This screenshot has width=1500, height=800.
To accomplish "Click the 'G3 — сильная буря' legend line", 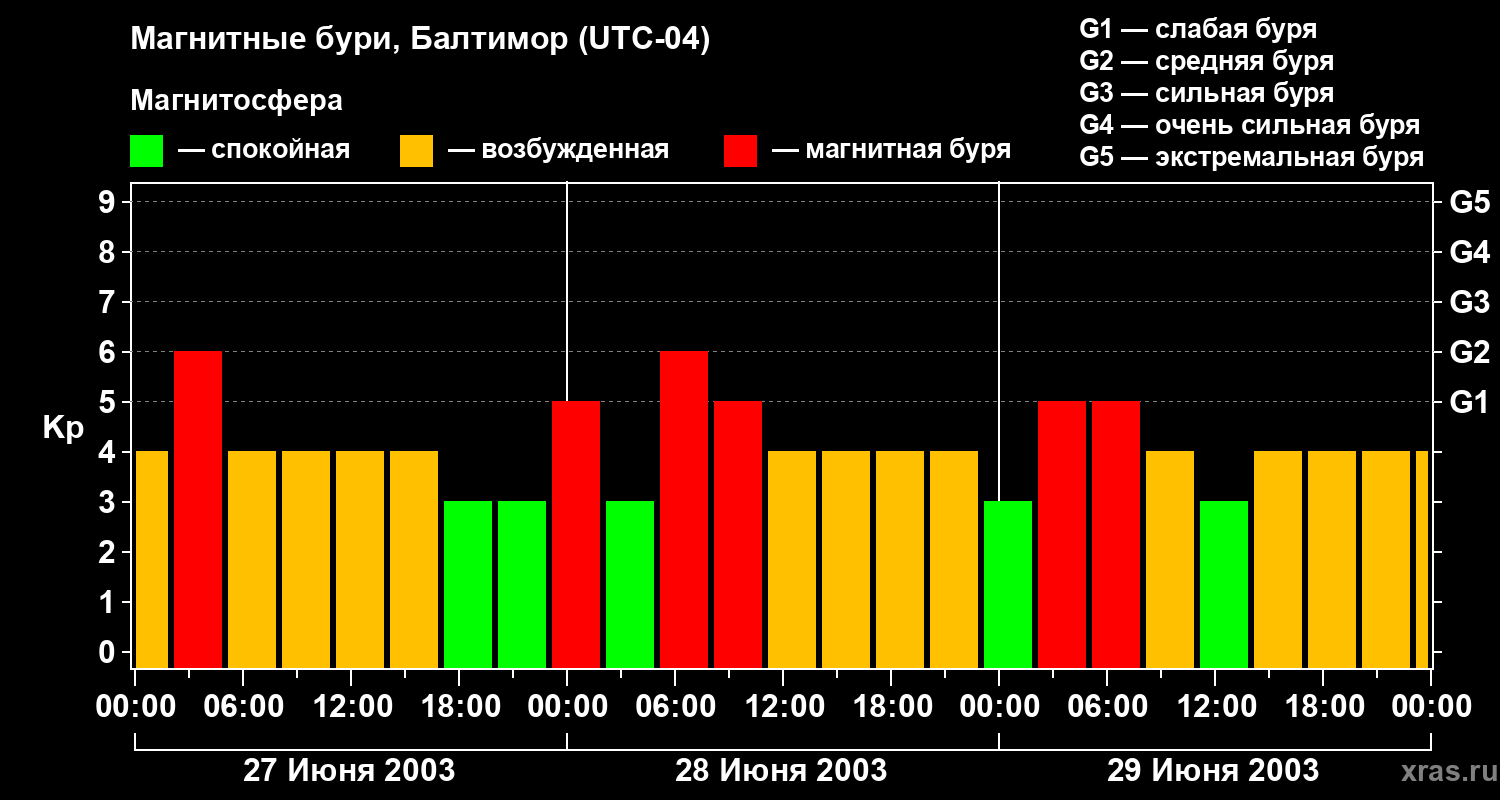I will tap(1206, 93).
